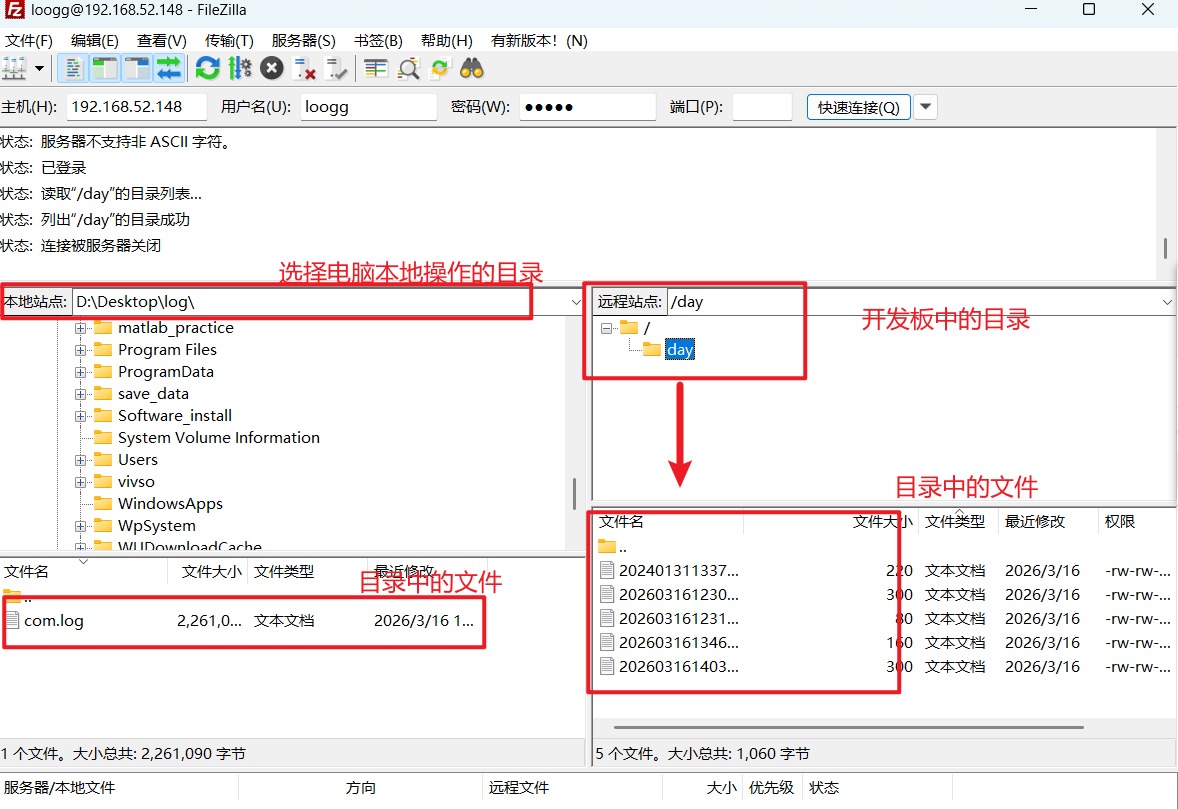Toggle directory comparison
Viewport: 1178px width, 809px height.
[408, 69]
